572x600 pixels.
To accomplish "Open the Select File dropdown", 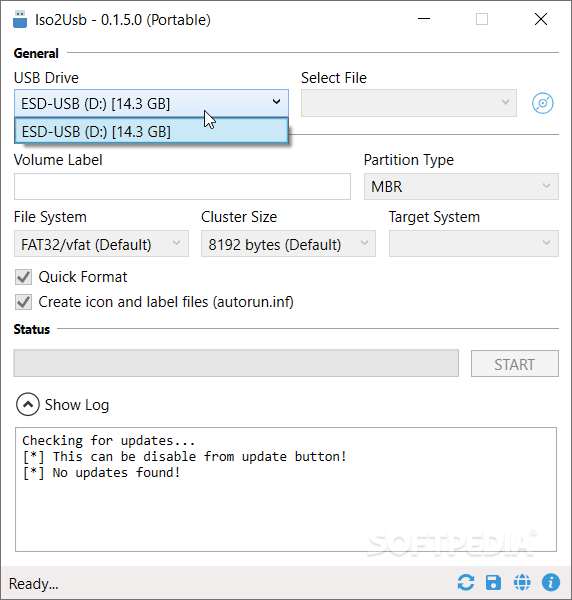I will click(x=409, y=103).
